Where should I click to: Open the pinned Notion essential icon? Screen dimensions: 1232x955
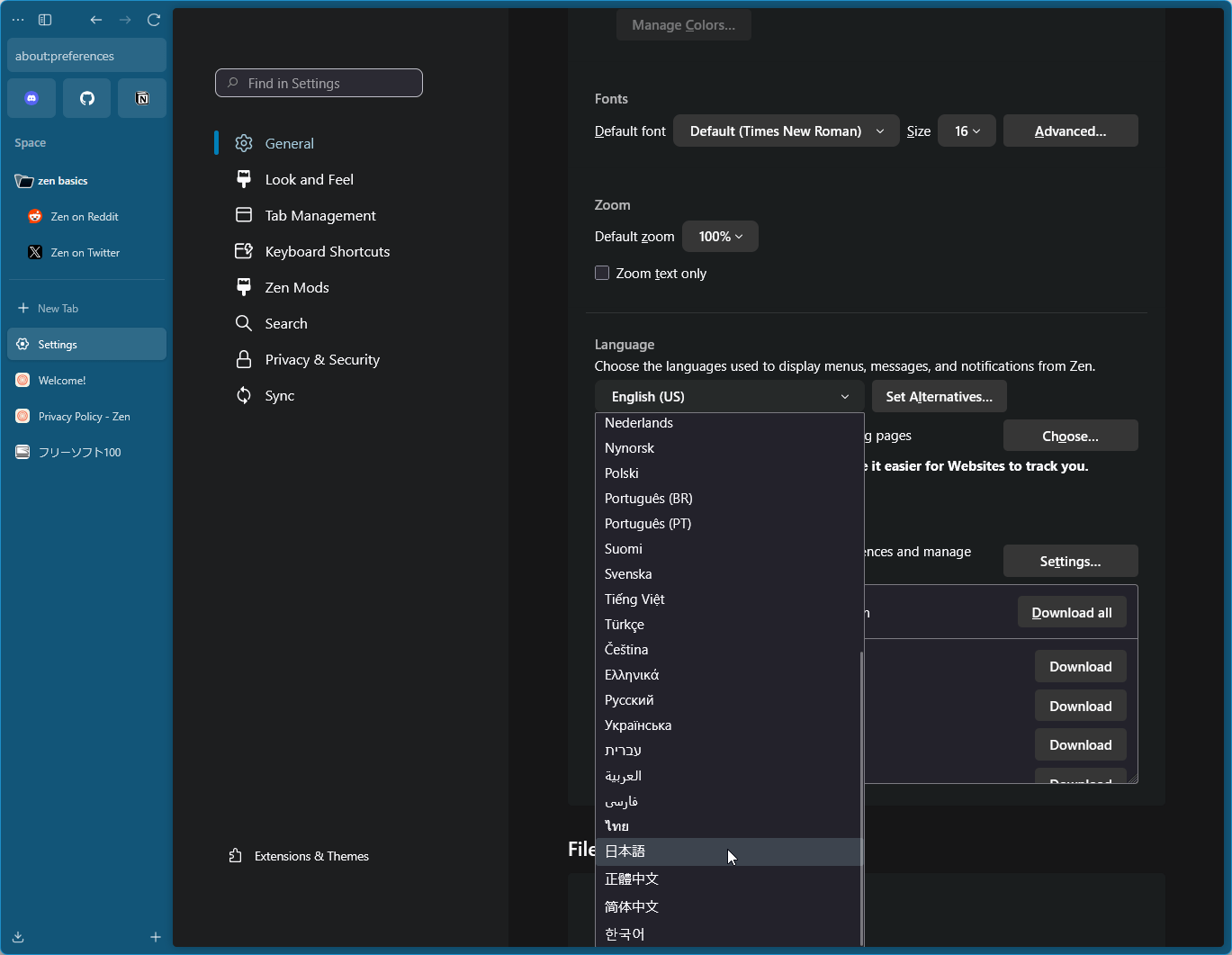142,98
